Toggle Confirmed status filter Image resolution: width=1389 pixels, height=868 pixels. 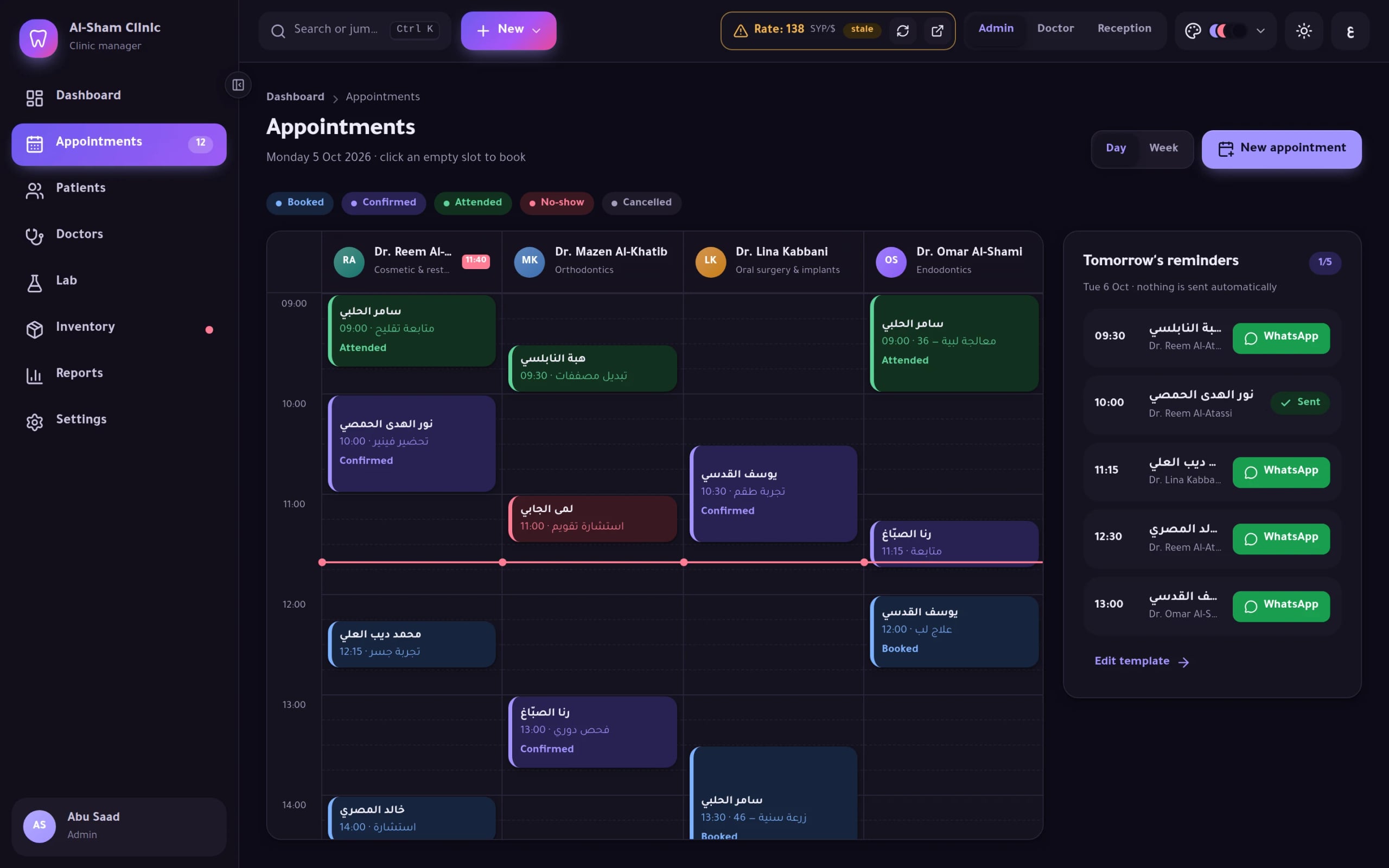coord(384,203)
